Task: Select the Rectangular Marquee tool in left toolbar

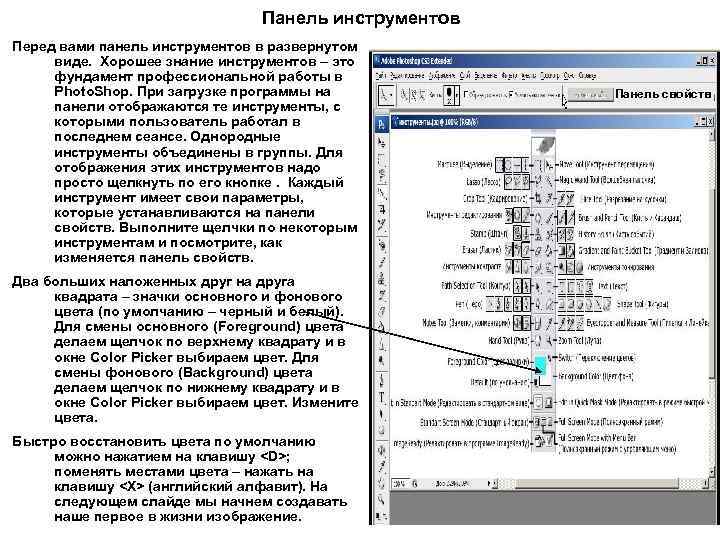Action: [x=381, y=159]
